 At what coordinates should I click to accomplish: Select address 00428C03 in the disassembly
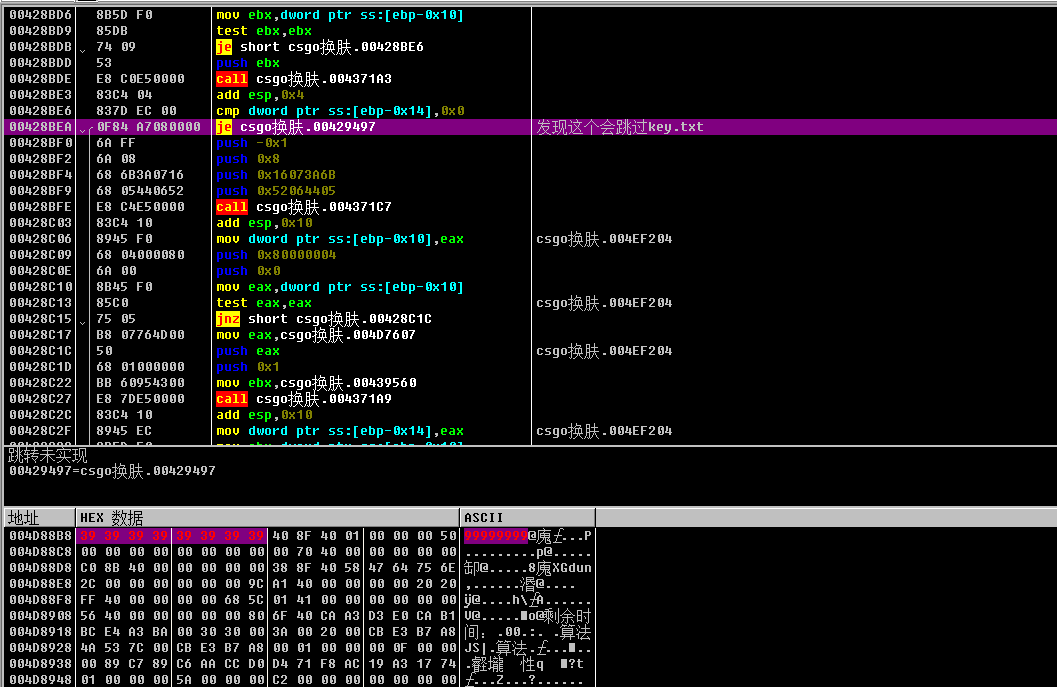40,223
